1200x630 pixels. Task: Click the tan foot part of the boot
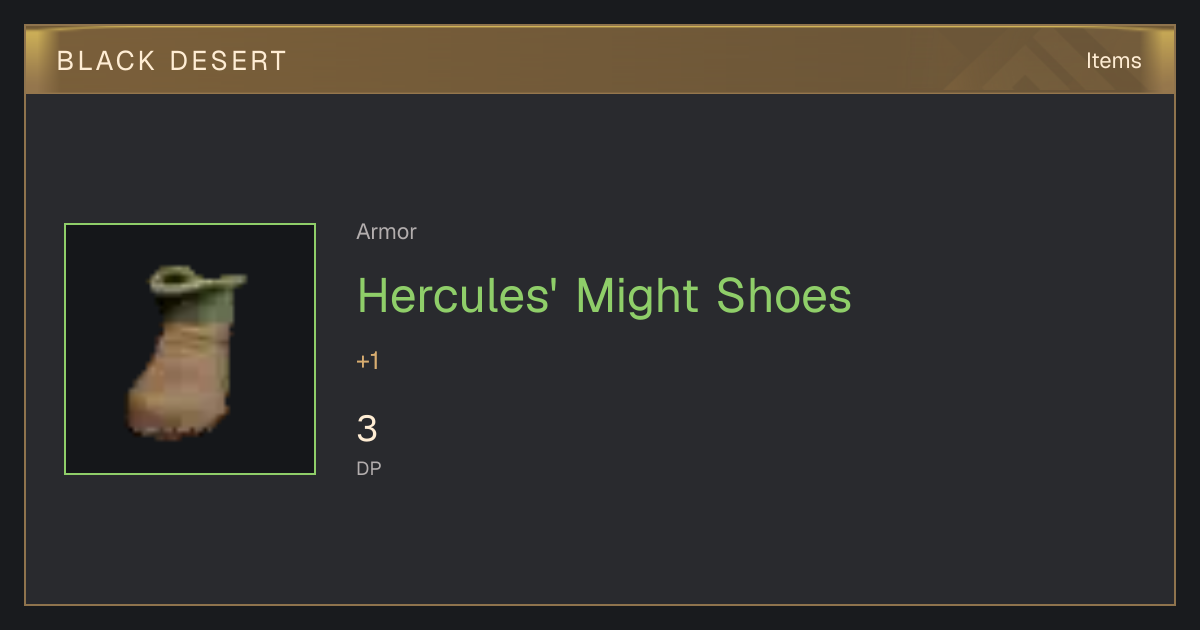180,385
